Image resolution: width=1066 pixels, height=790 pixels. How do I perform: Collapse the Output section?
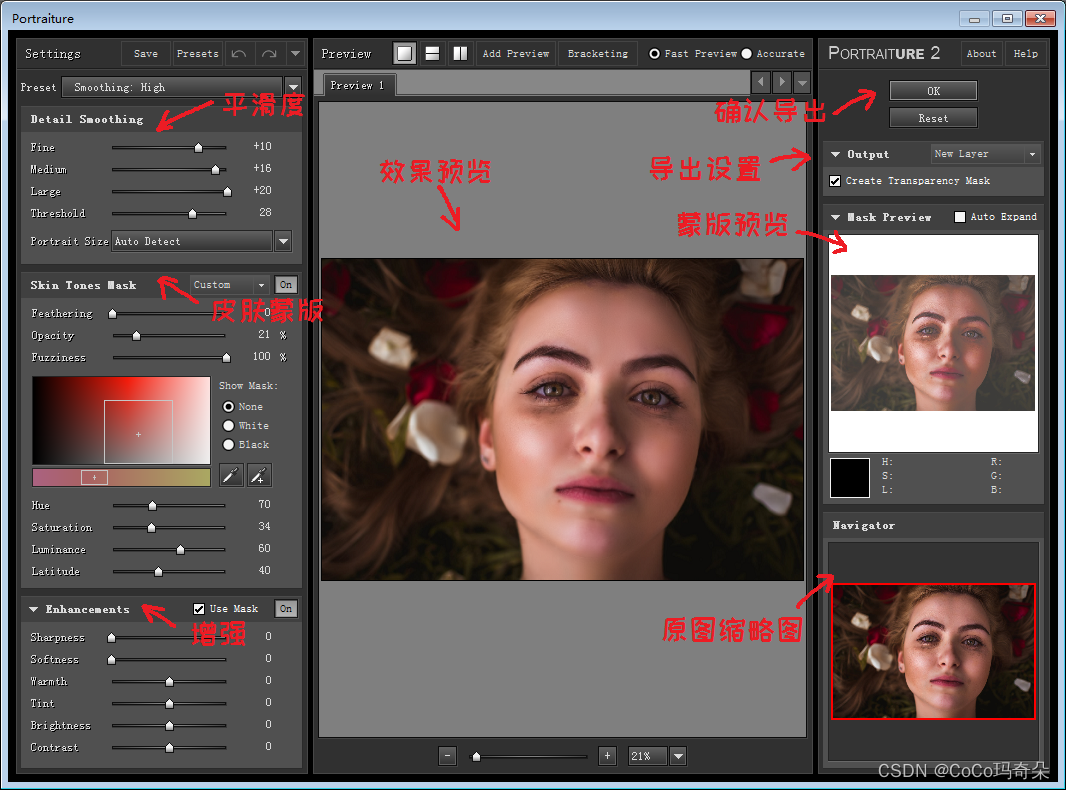836,154
